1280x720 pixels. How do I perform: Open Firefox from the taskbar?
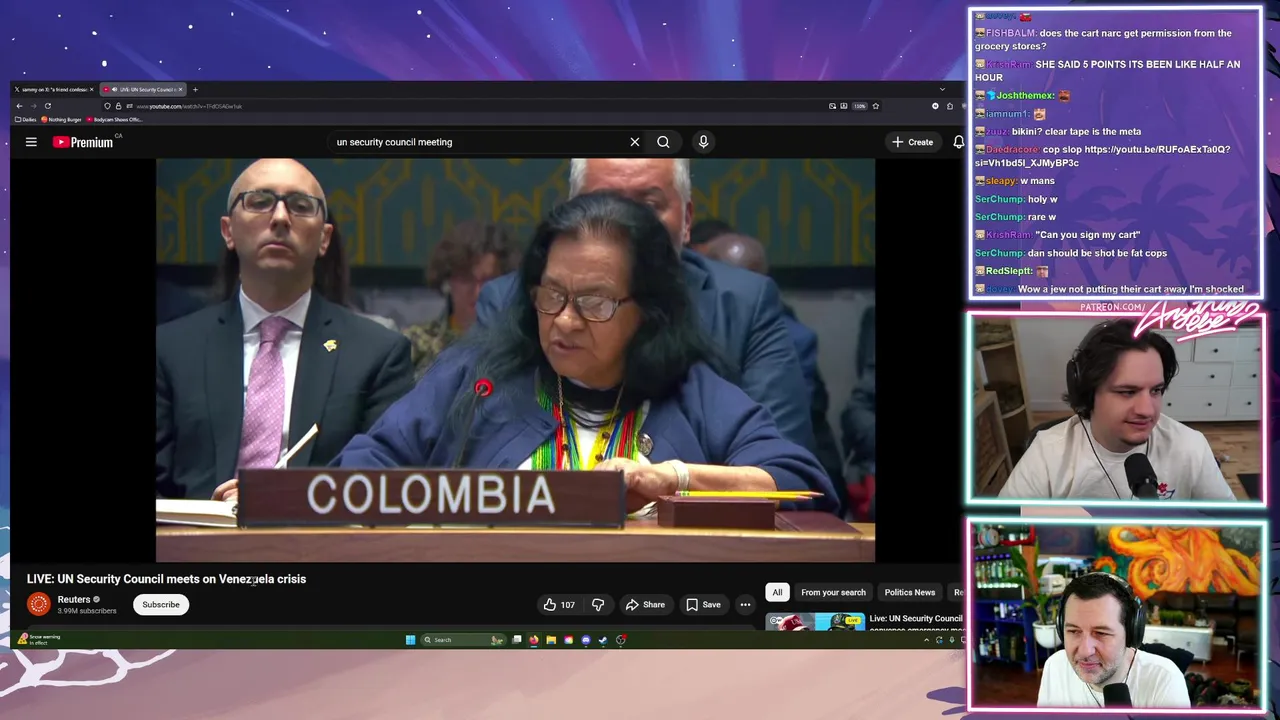point(534,640)
